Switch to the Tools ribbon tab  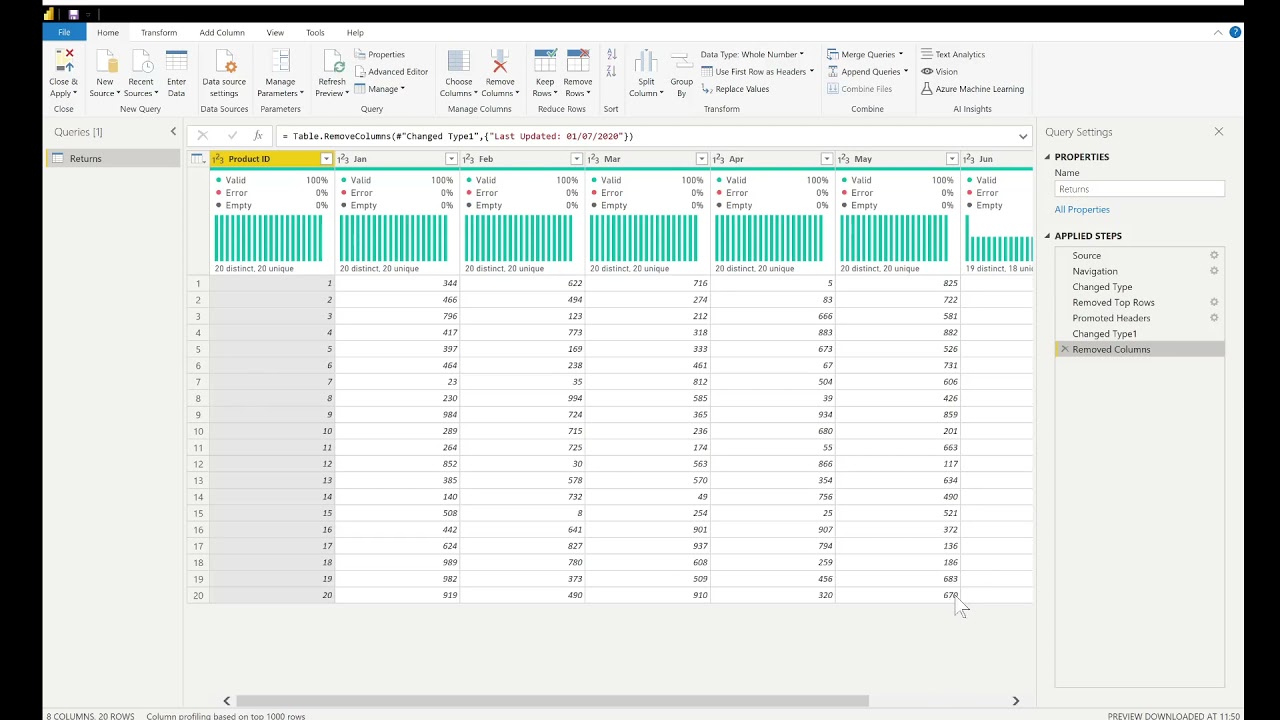(x=315, y=32)
